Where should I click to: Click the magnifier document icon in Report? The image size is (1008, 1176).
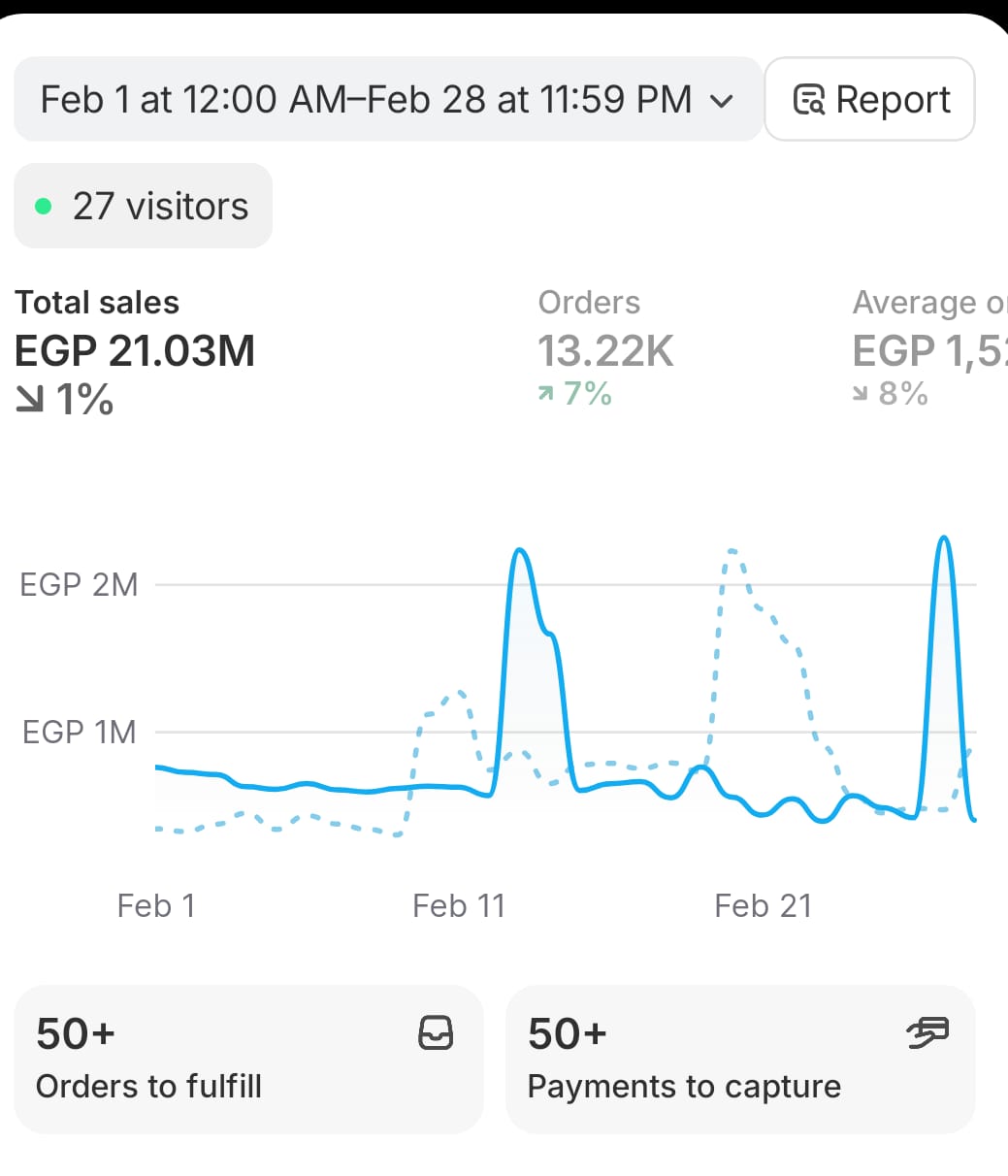tap(809, 100)
